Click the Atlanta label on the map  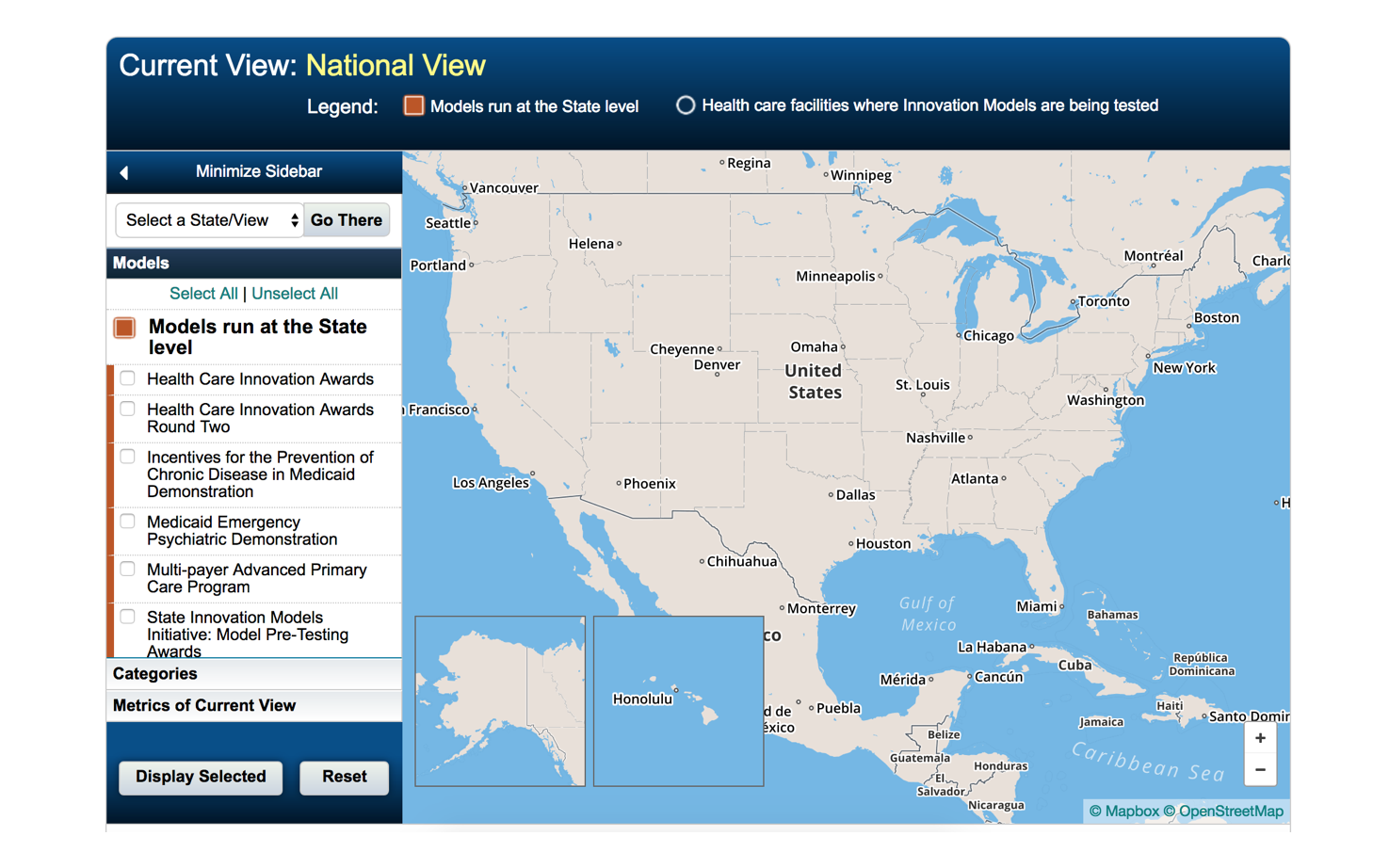[975, 479]
